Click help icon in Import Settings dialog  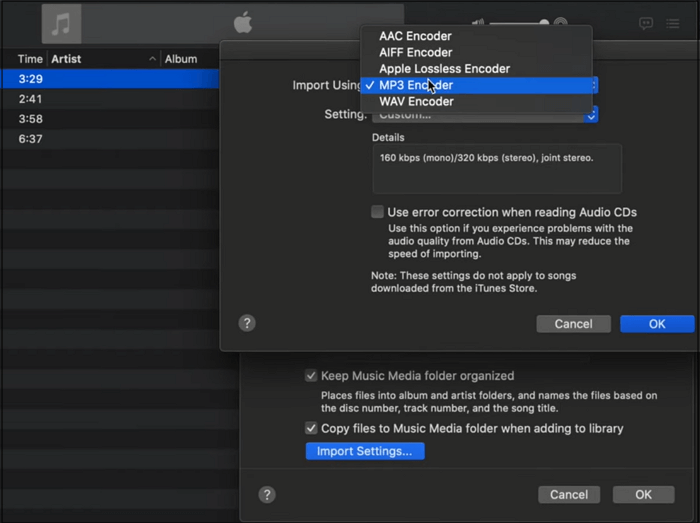tap(247, 323)
